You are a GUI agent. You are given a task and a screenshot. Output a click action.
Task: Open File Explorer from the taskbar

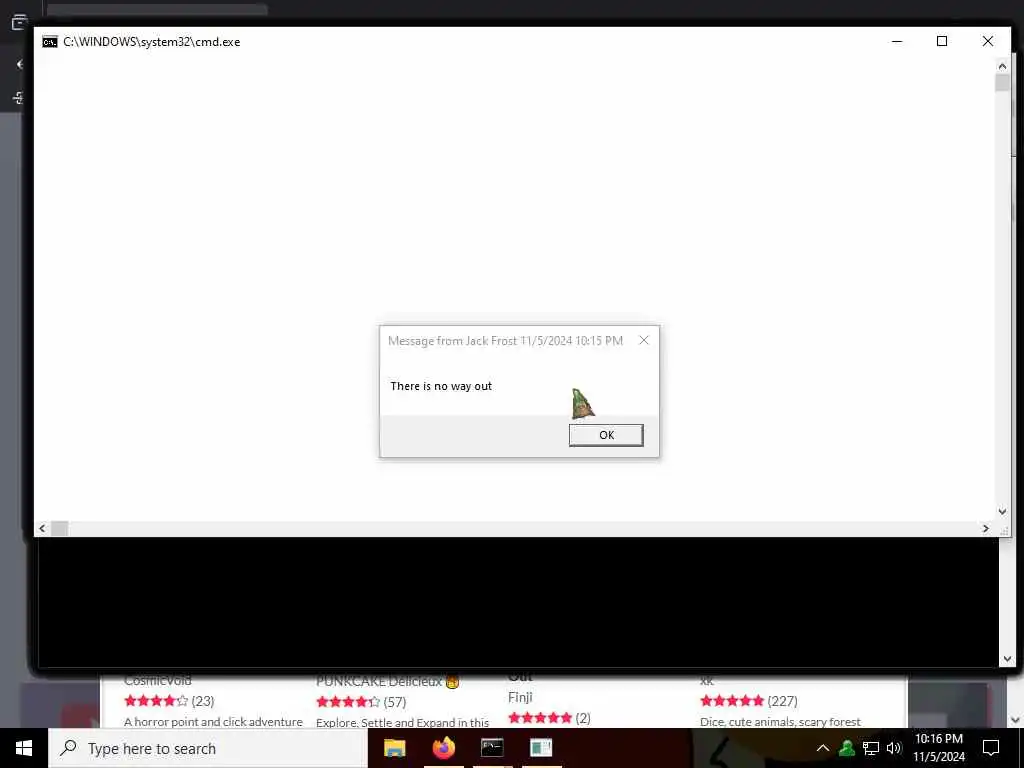click(394, 748)
